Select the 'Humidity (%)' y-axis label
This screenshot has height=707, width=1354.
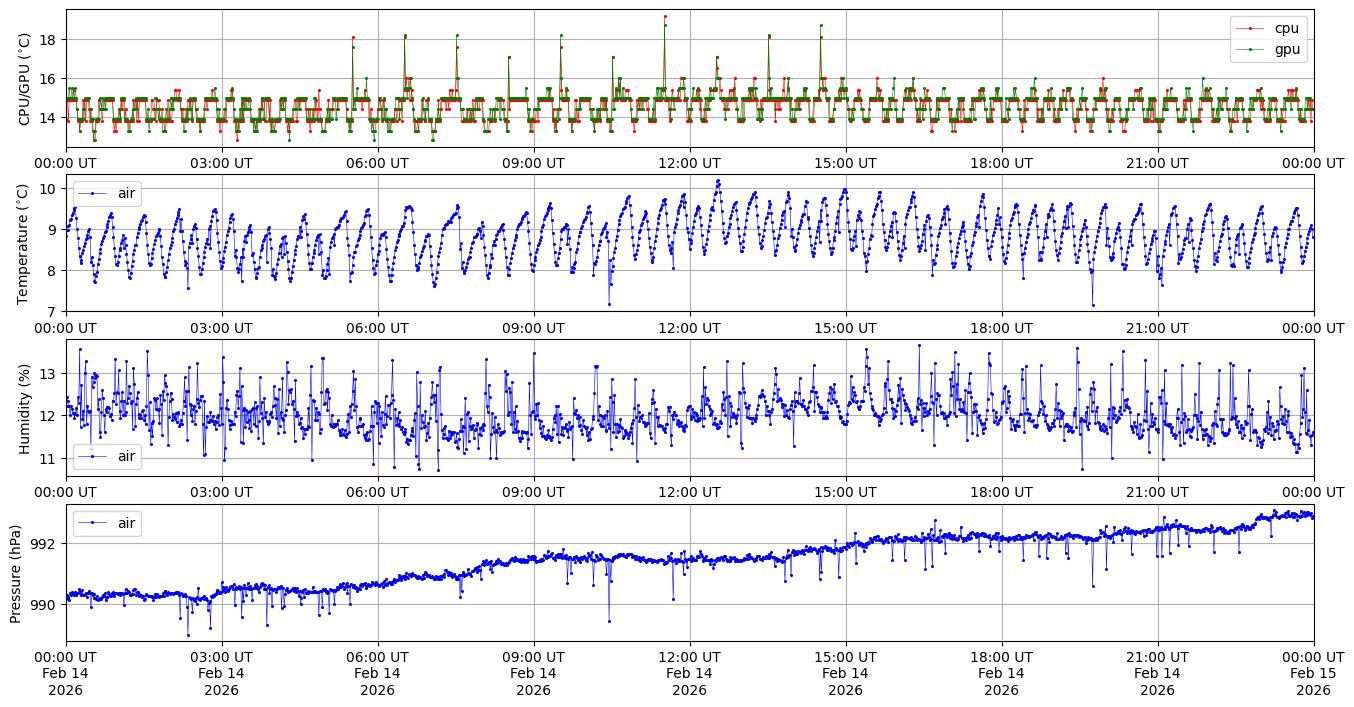coord(24,408)
